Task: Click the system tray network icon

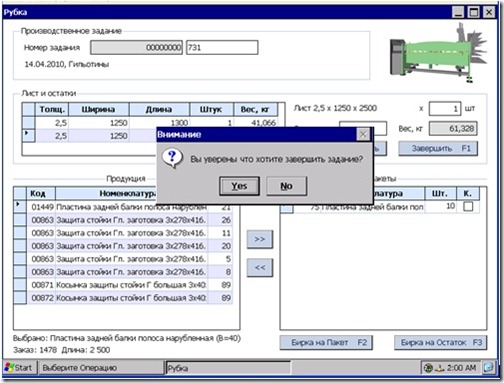Action: tap(441, 368)
